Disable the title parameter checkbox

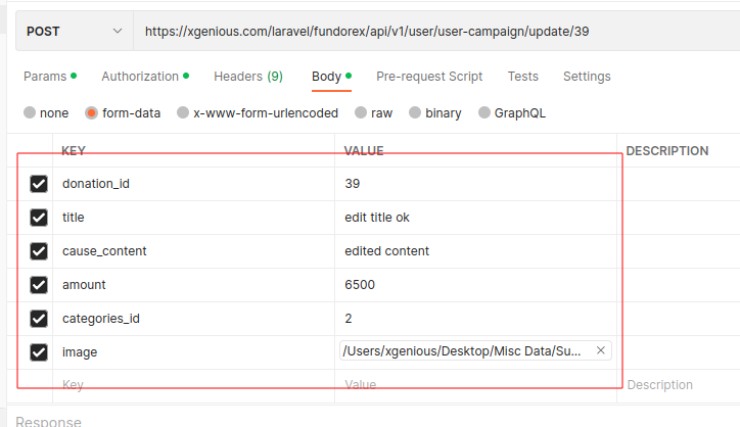pos(39,217)
